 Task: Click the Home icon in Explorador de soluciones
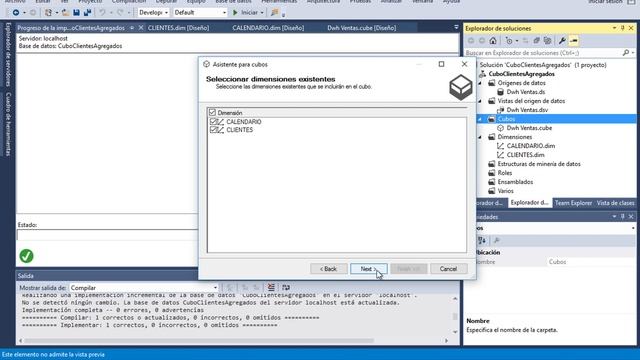493,40
